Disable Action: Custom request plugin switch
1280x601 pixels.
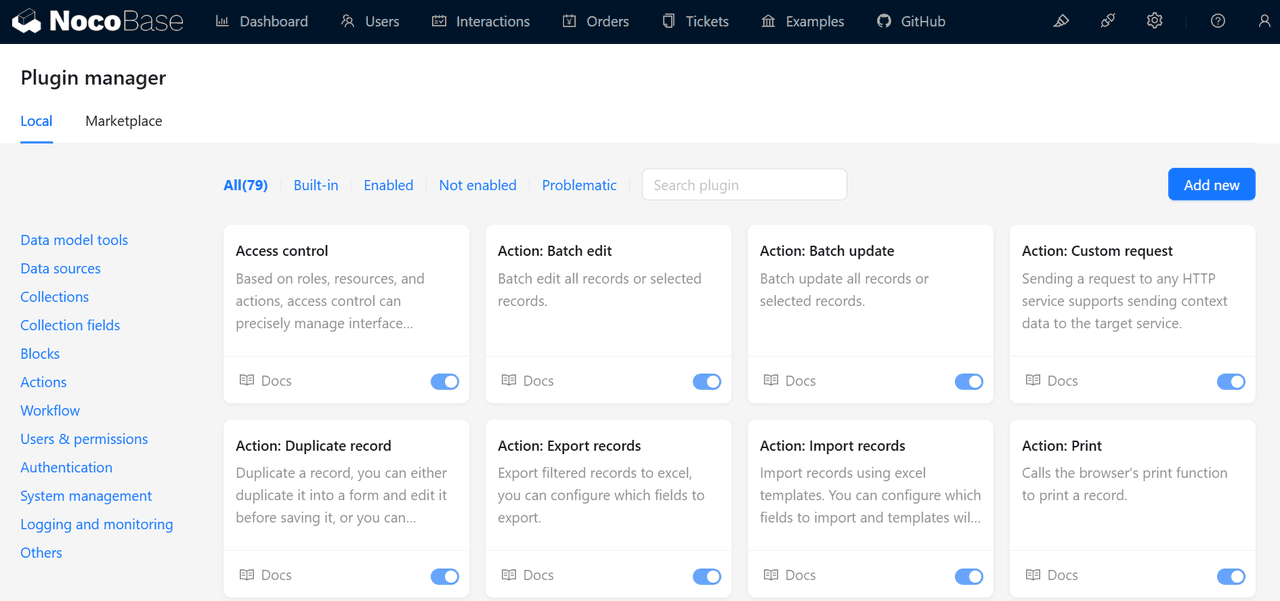click(1231, 381)
